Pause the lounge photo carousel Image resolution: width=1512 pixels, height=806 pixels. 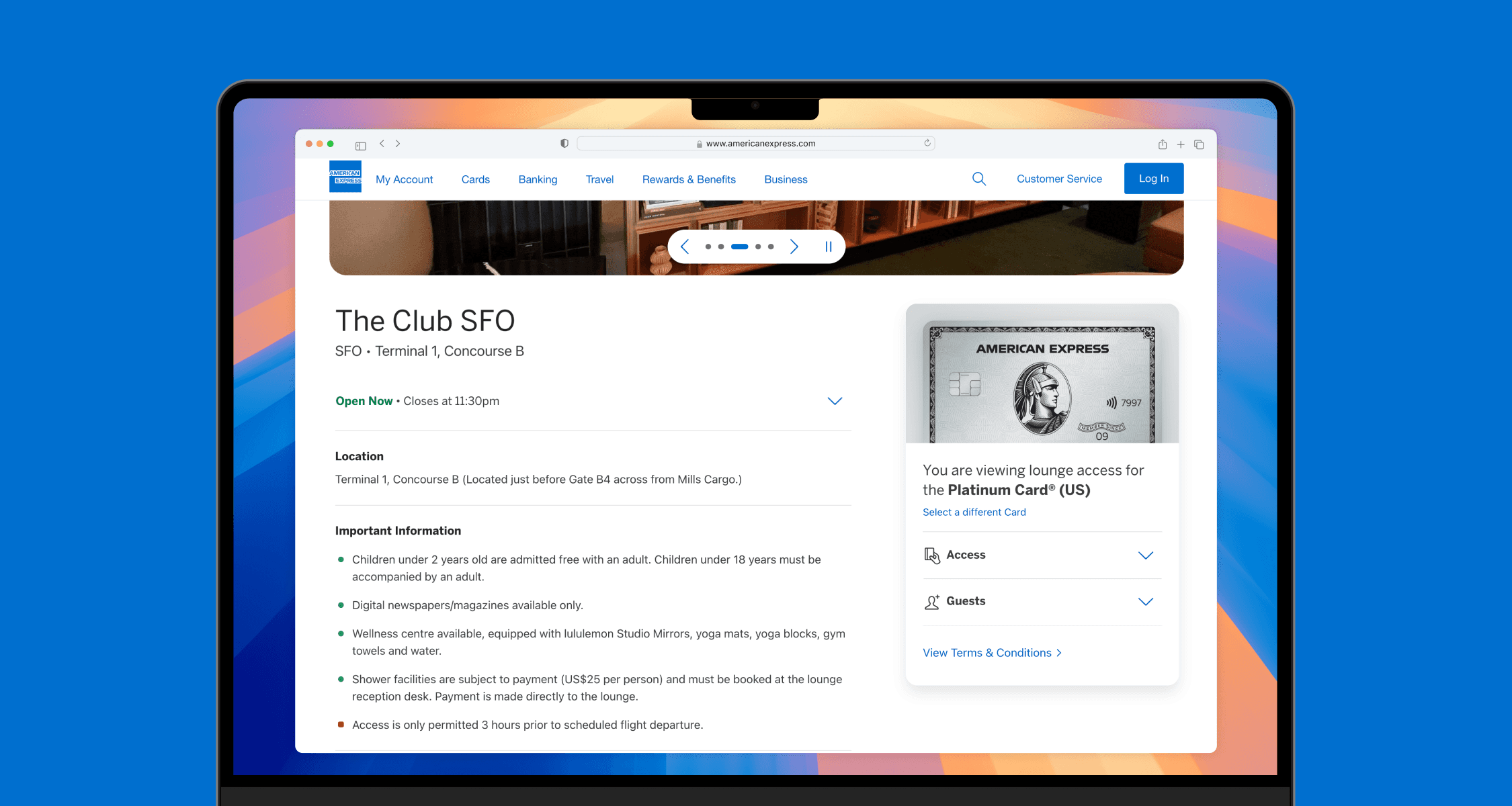[829, 247]
